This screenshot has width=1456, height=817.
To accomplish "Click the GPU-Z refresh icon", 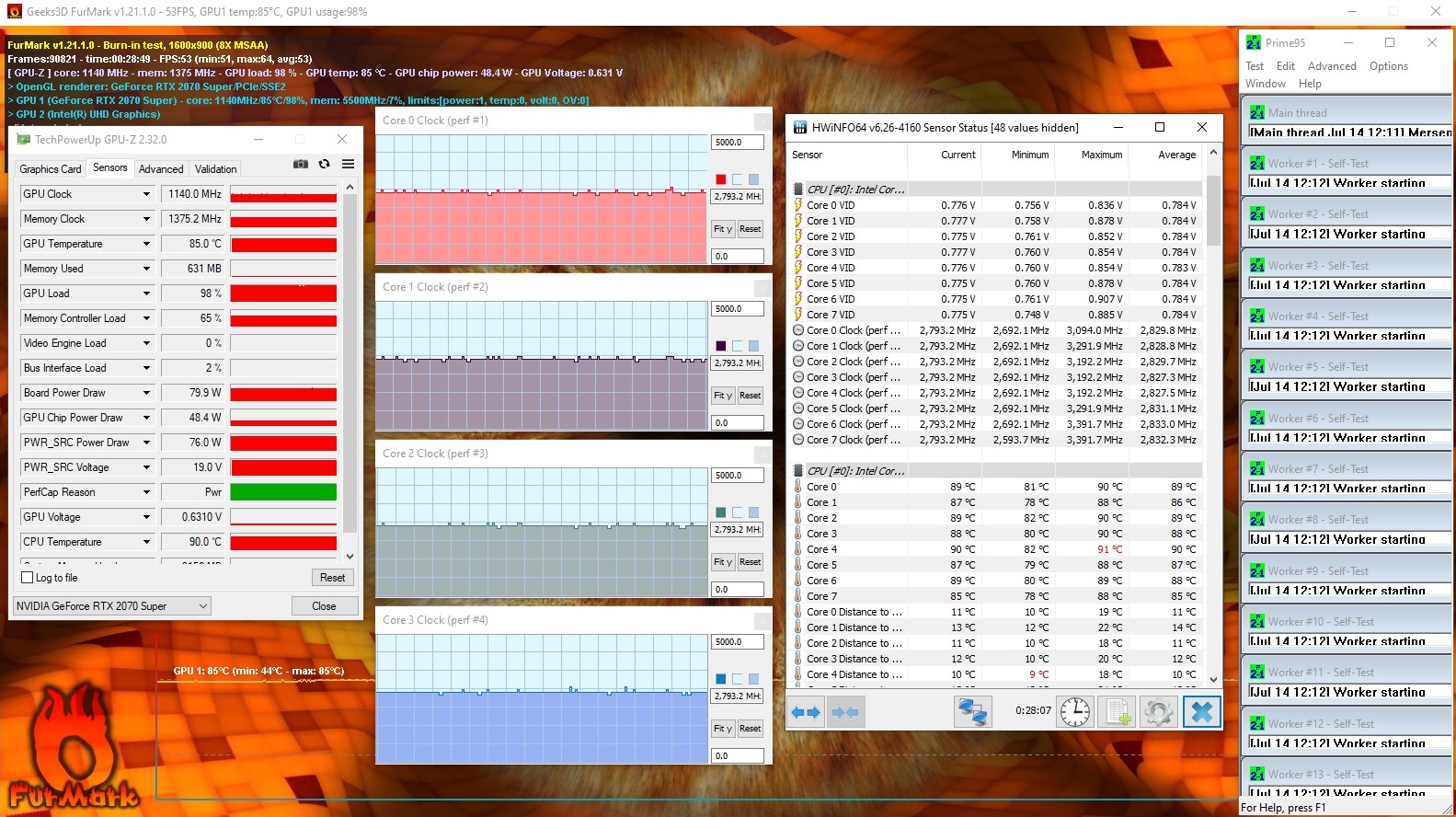I will 324,164.
